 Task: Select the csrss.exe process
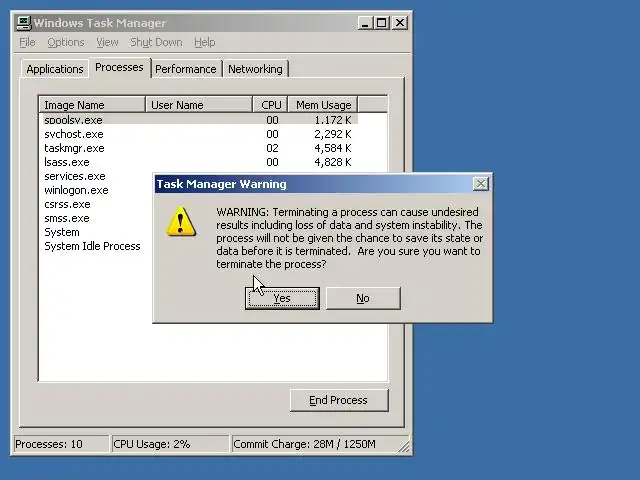coord(67,204)
